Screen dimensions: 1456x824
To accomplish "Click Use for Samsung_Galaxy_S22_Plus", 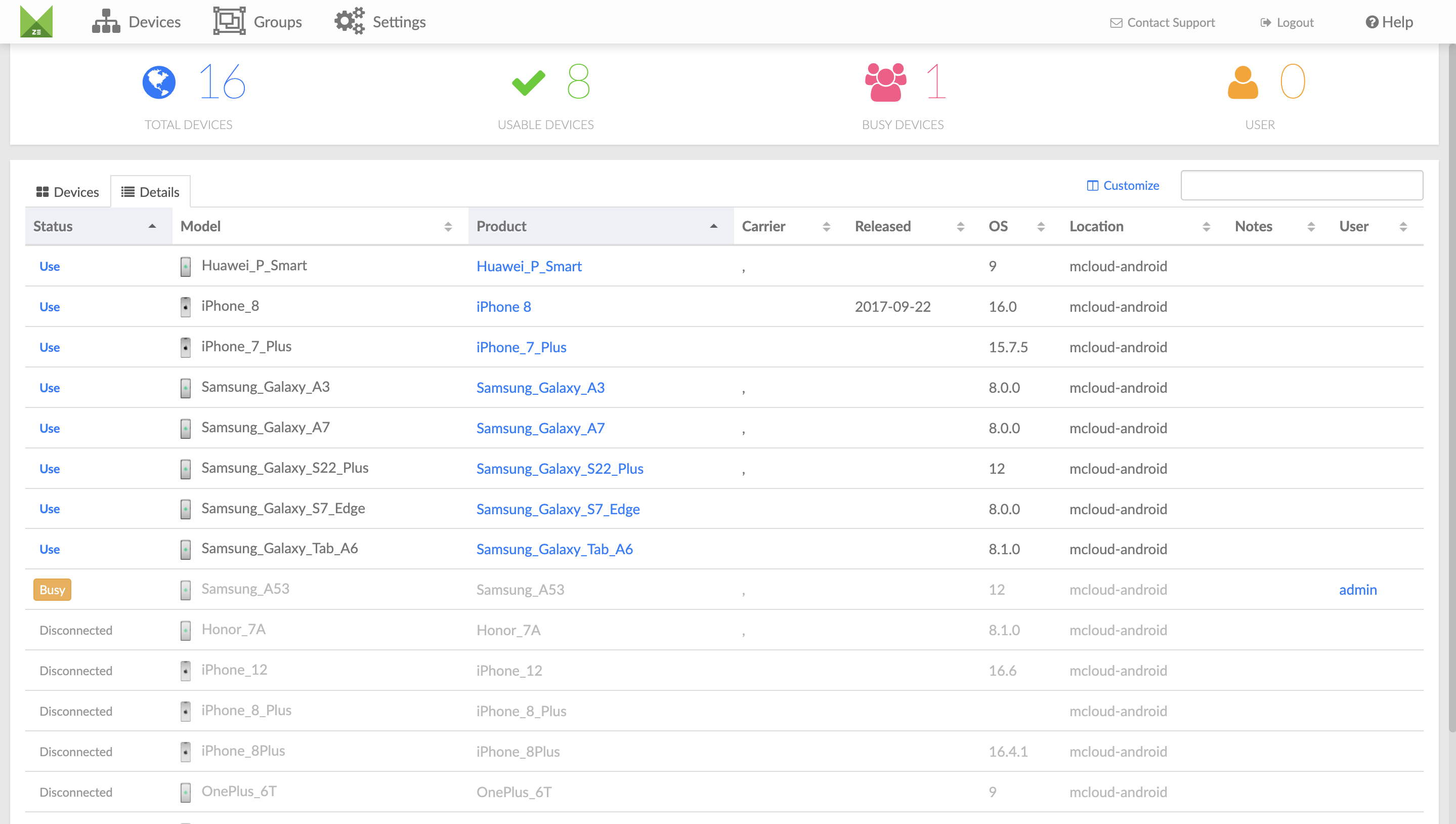I will pyautogui.click(x=49, y=469).
